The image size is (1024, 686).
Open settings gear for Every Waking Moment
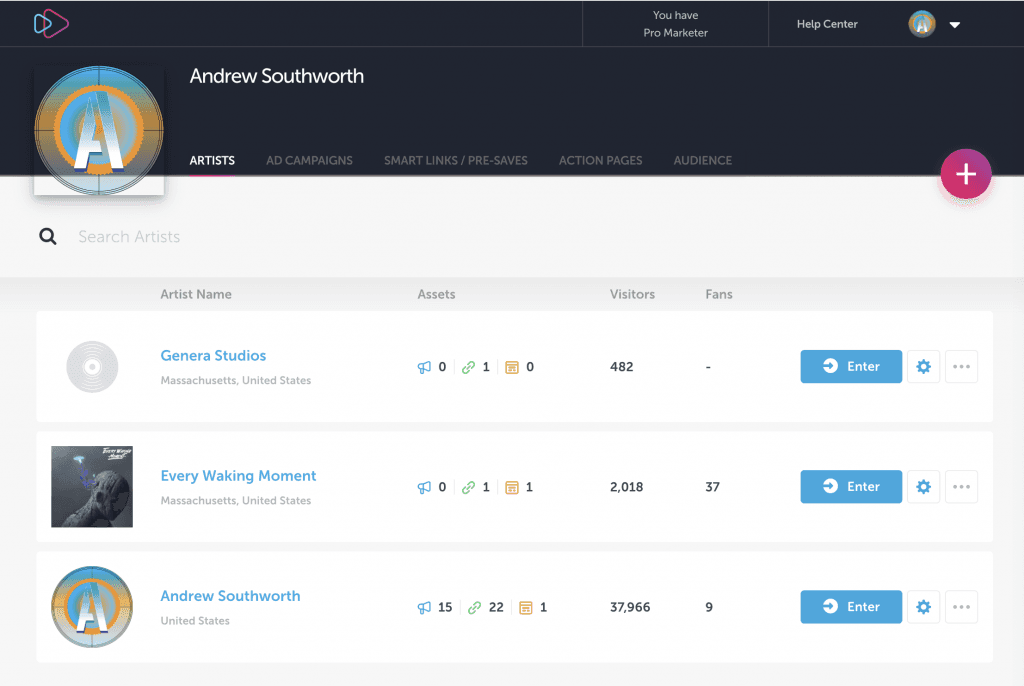(923, 487)
